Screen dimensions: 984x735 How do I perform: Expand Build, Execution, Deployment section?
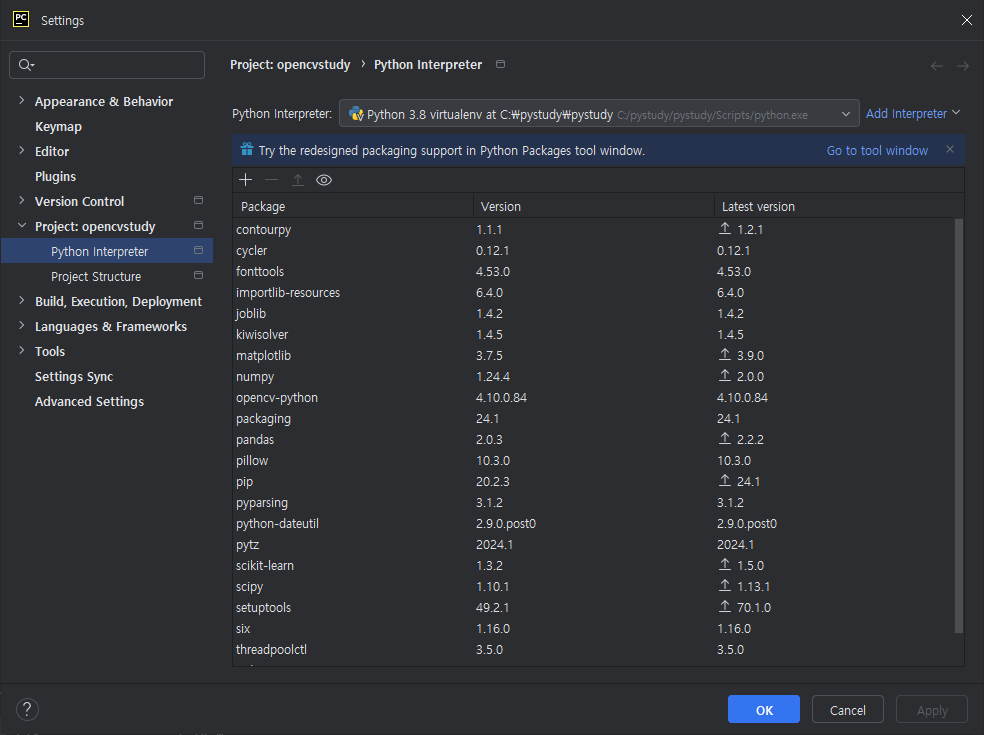coord(21,301)
